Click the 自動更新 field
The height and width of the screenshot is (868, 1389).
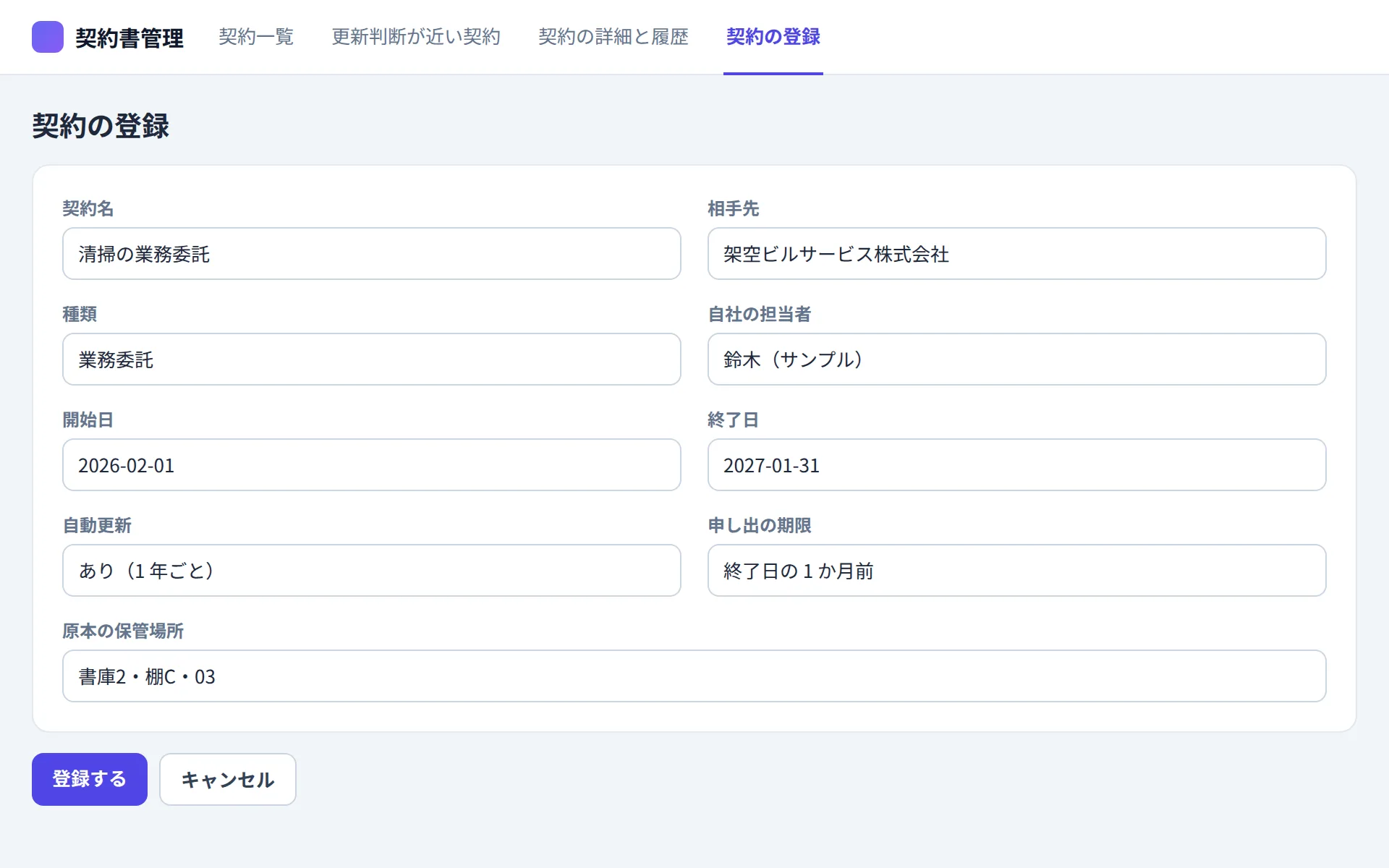point(372,571)
